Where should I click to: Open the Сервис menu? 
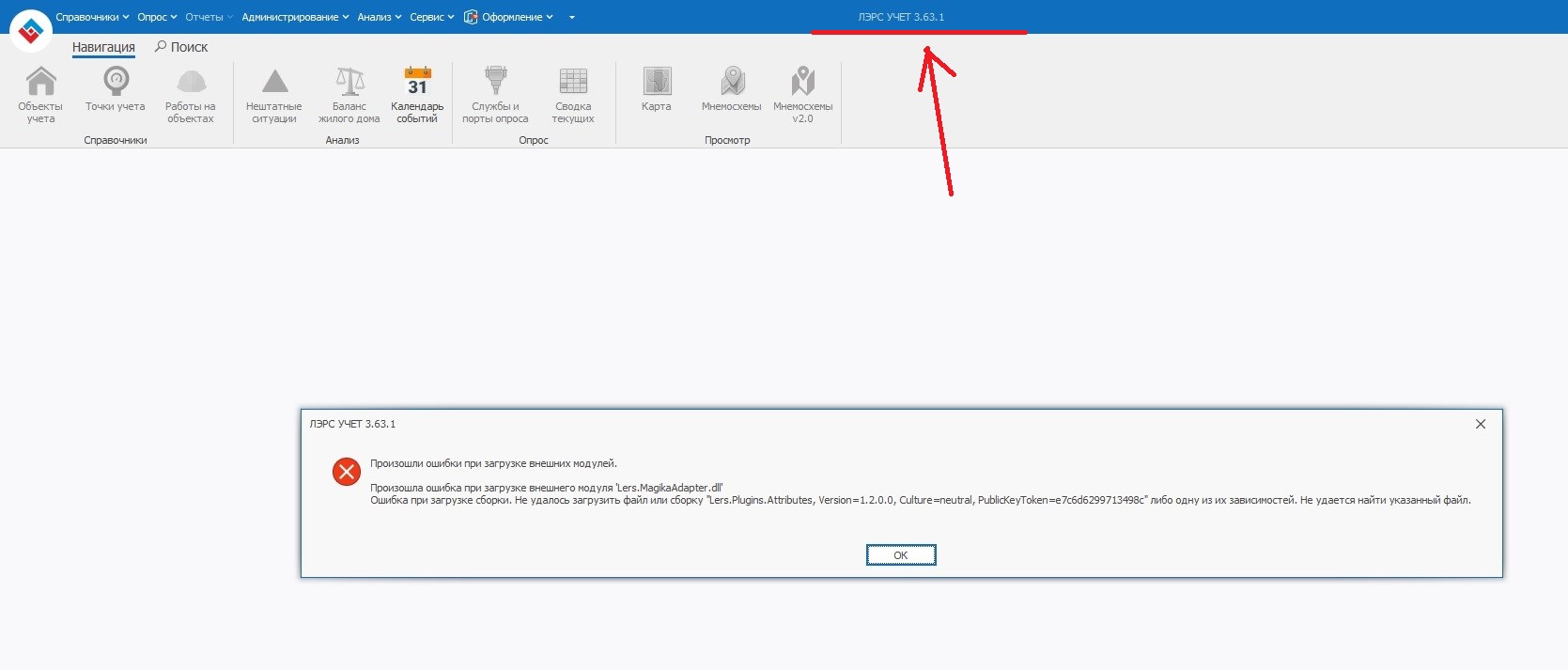pyautogui.click(x=431, y=17)
